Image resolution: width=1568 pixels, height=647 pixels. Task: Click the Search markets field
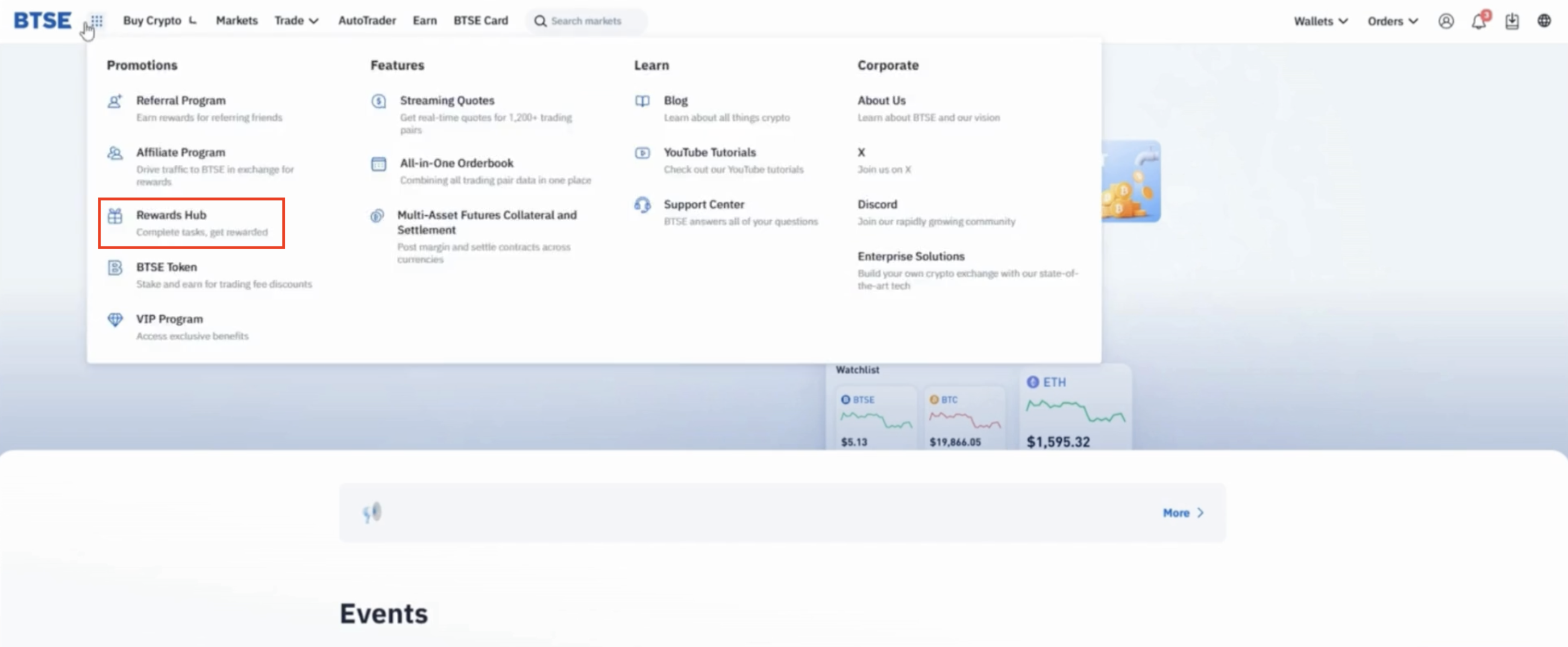[585, 21]
